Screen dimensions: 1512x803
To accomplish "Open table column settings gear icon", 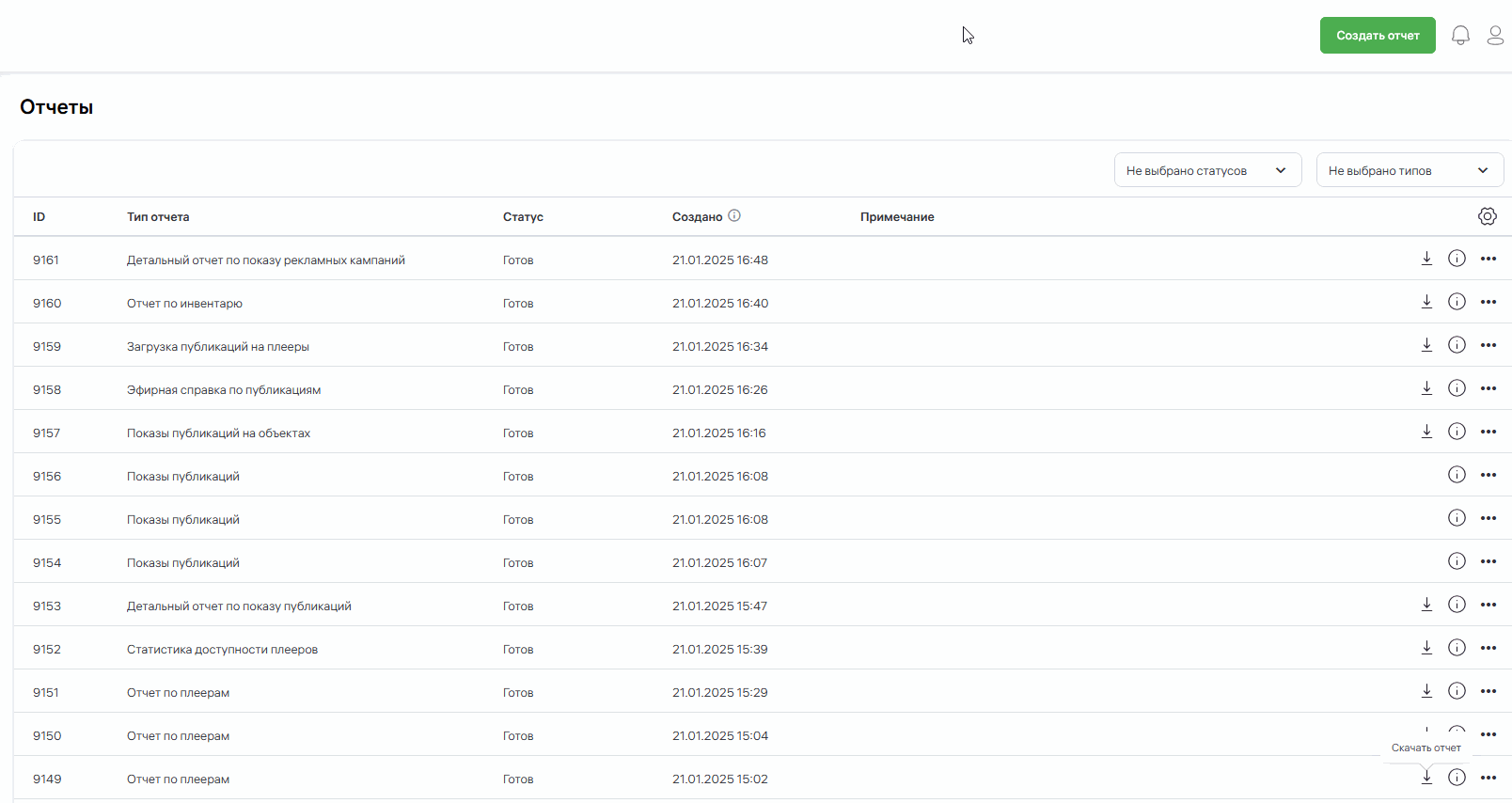I will (x=1487, y=216).
